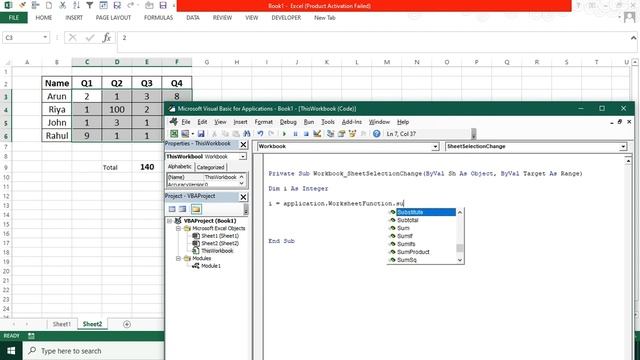Select ThisWorkbook in project tree

point(217,251)
